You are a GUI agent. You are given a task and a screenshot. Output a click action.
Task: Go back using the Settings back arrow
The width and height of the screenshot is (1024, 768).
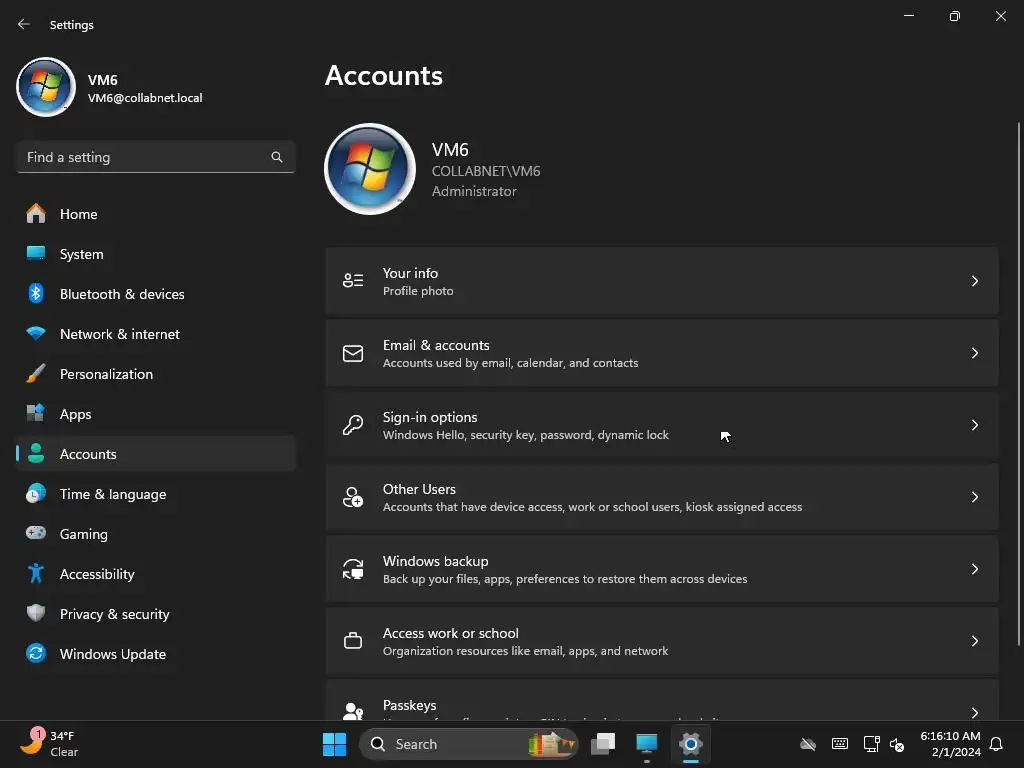(24, 24)
